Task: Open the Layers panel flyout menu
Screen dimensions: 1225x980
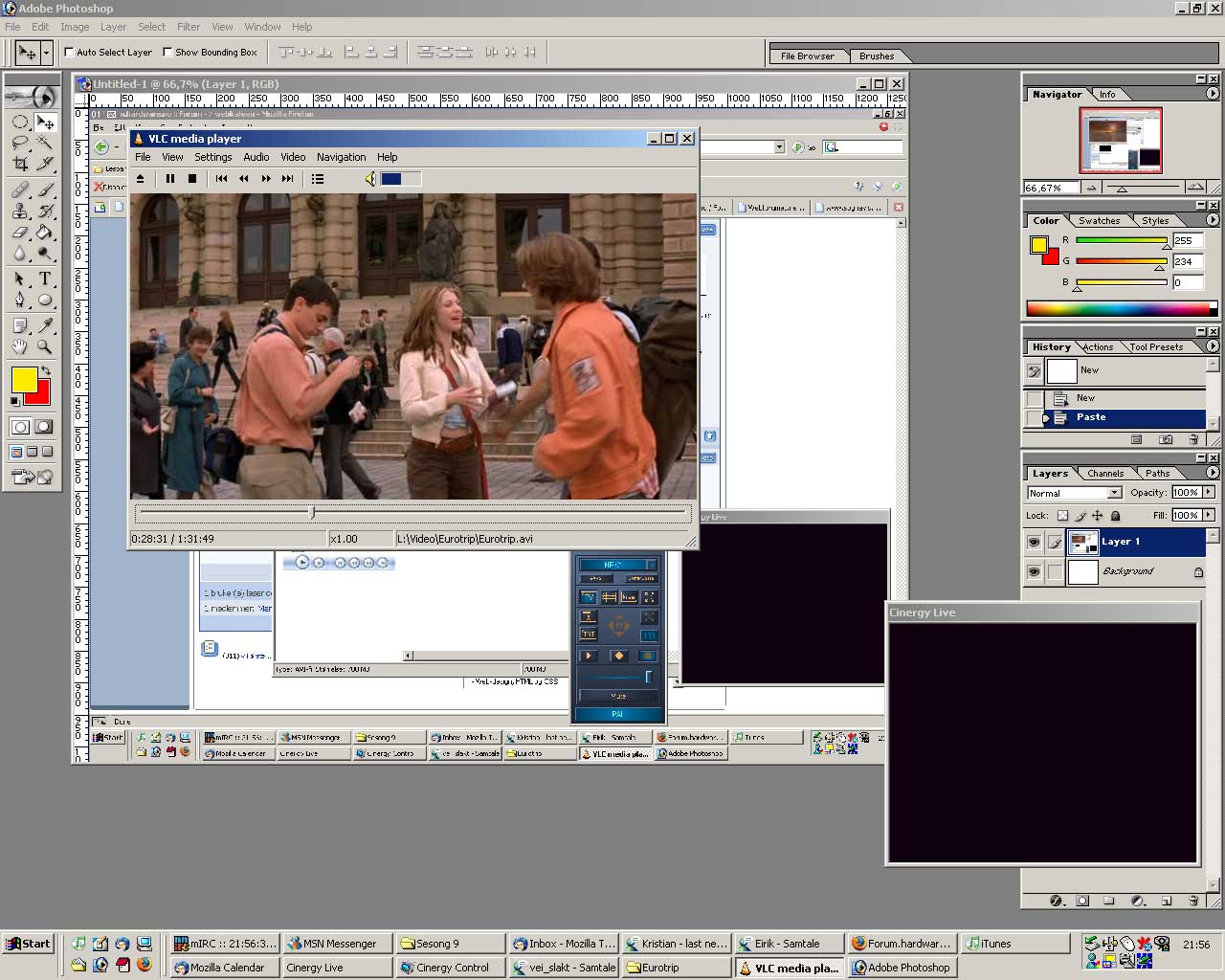Action: [x=1213, y=473]
